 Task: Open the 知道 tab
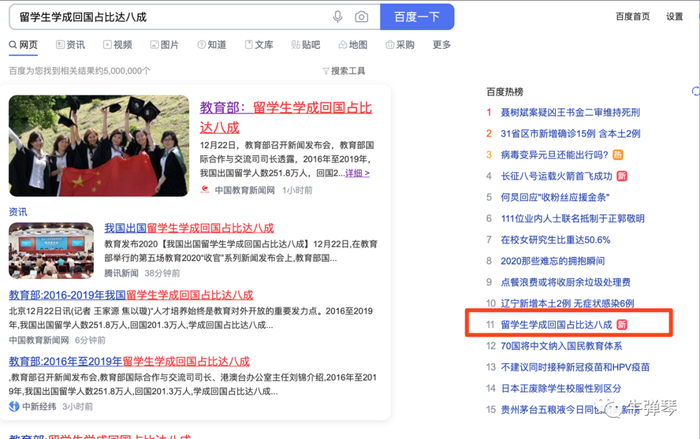coord(212,45)
